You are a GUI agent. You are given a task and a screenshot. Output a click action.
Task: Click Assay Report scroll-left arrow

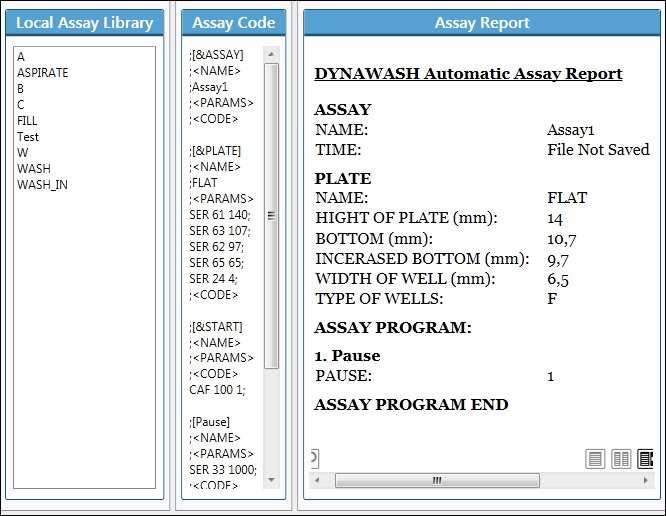317,480
